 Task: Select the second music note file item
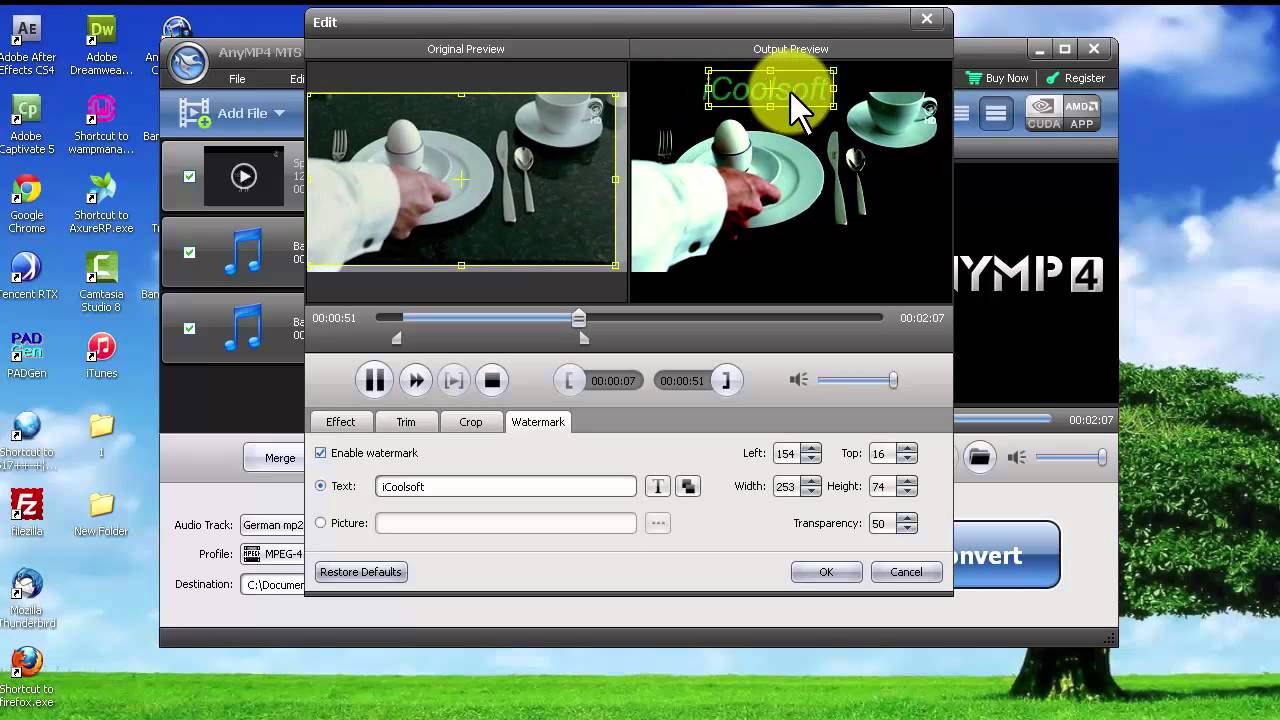tap(243, 328)
